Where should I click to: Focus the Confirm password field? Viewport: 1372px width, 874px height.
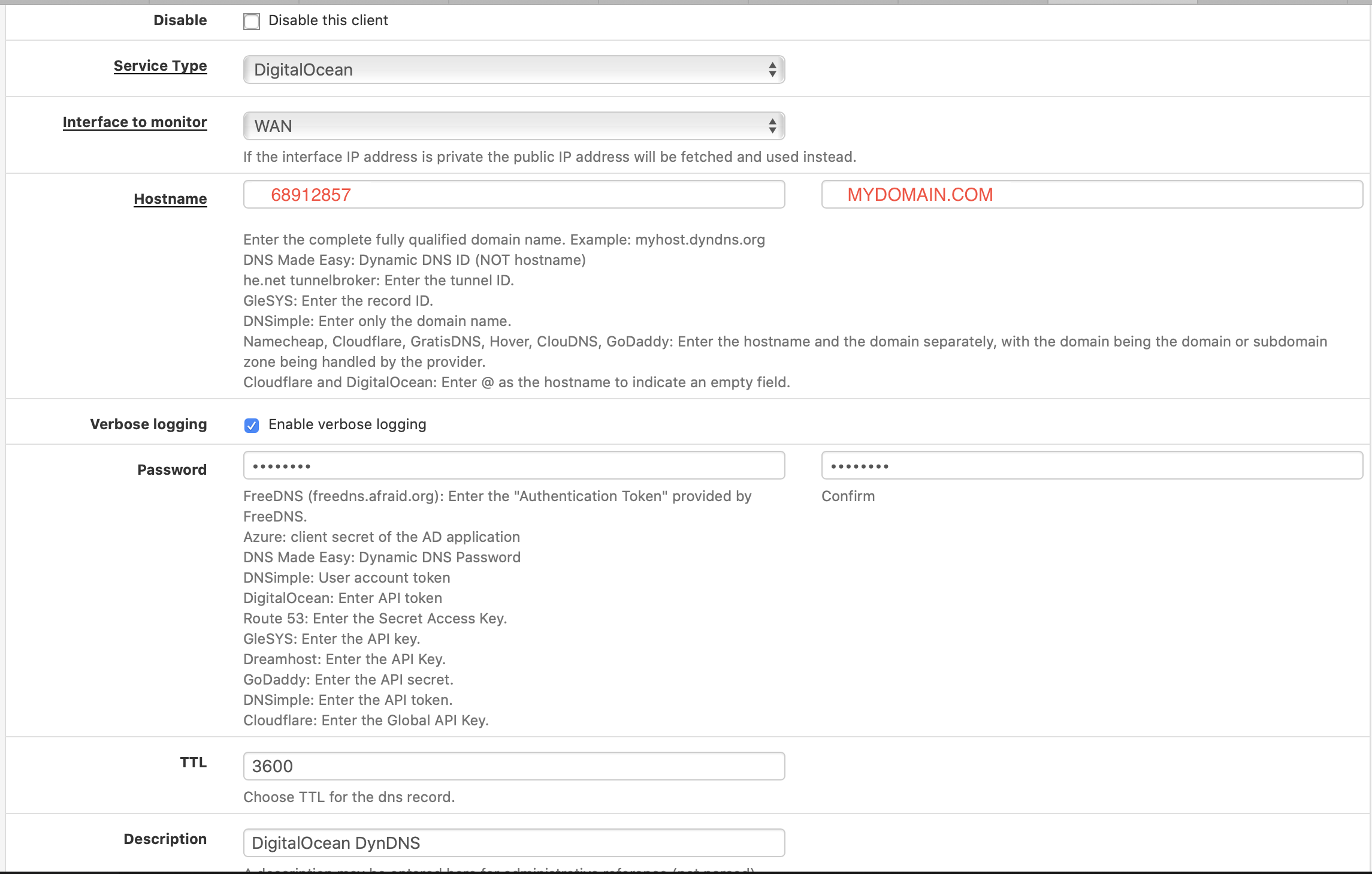pos(1092,465)
